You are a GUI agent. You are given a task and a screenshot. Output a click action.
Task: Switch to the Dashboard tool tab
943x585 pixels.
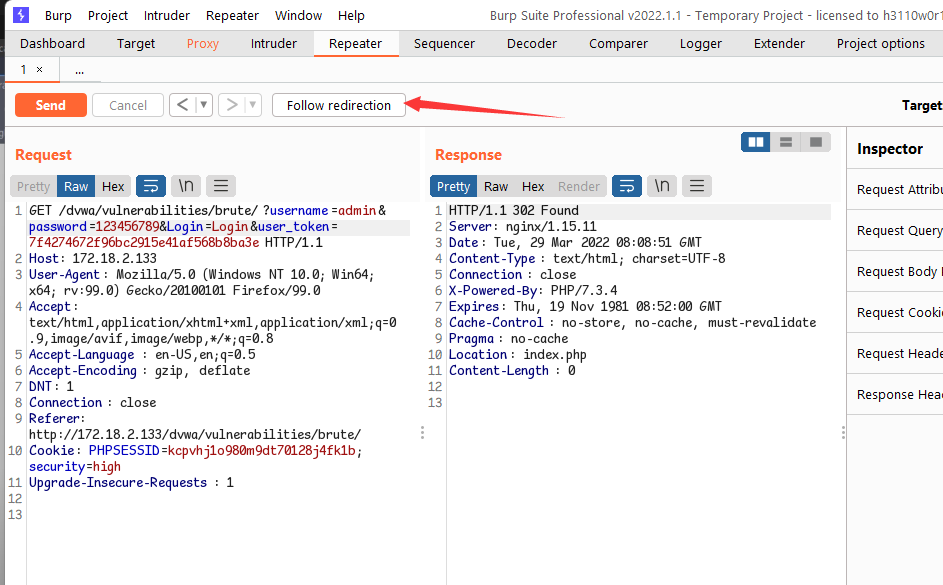coord(52,44)
